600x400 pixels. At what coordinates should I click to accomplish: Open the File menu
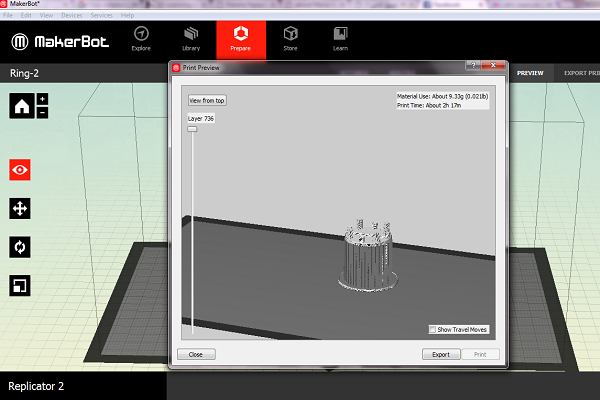point(8,15)
